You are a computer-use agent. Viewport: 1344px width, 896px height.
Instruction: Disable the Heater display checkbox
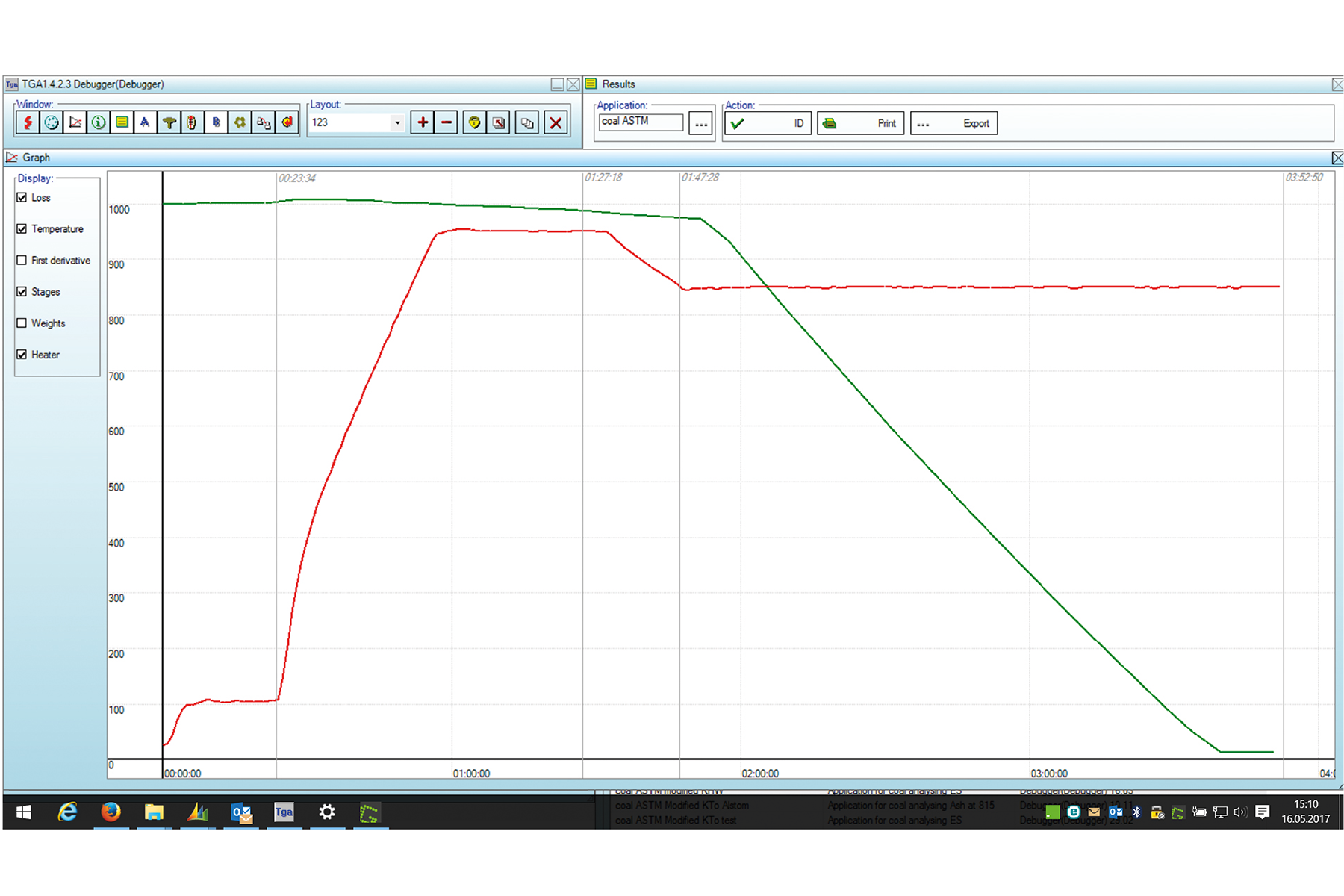pos(22,355)
